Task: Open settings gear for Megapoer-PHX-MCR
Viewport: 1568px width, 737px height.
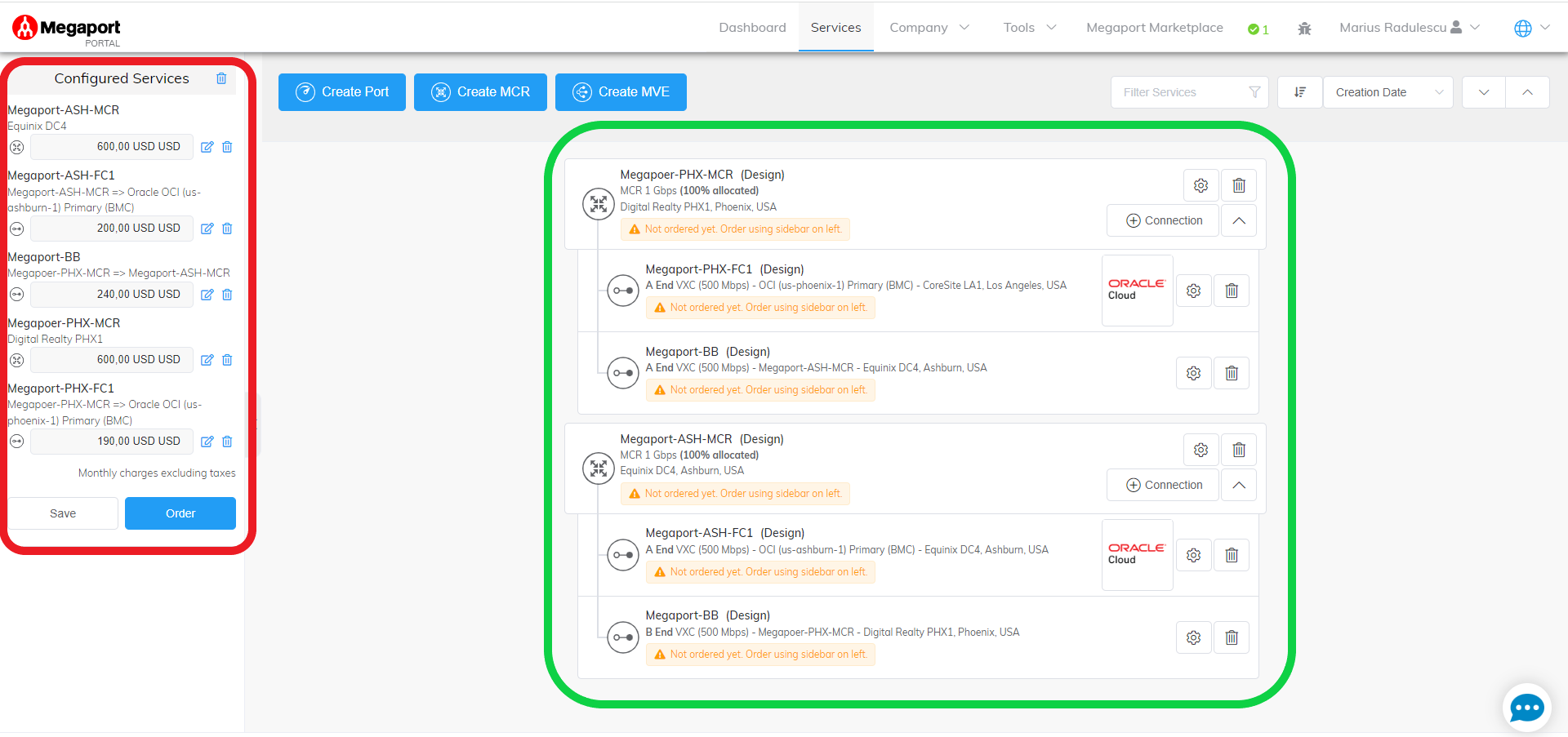Action: click(1200, 186)
